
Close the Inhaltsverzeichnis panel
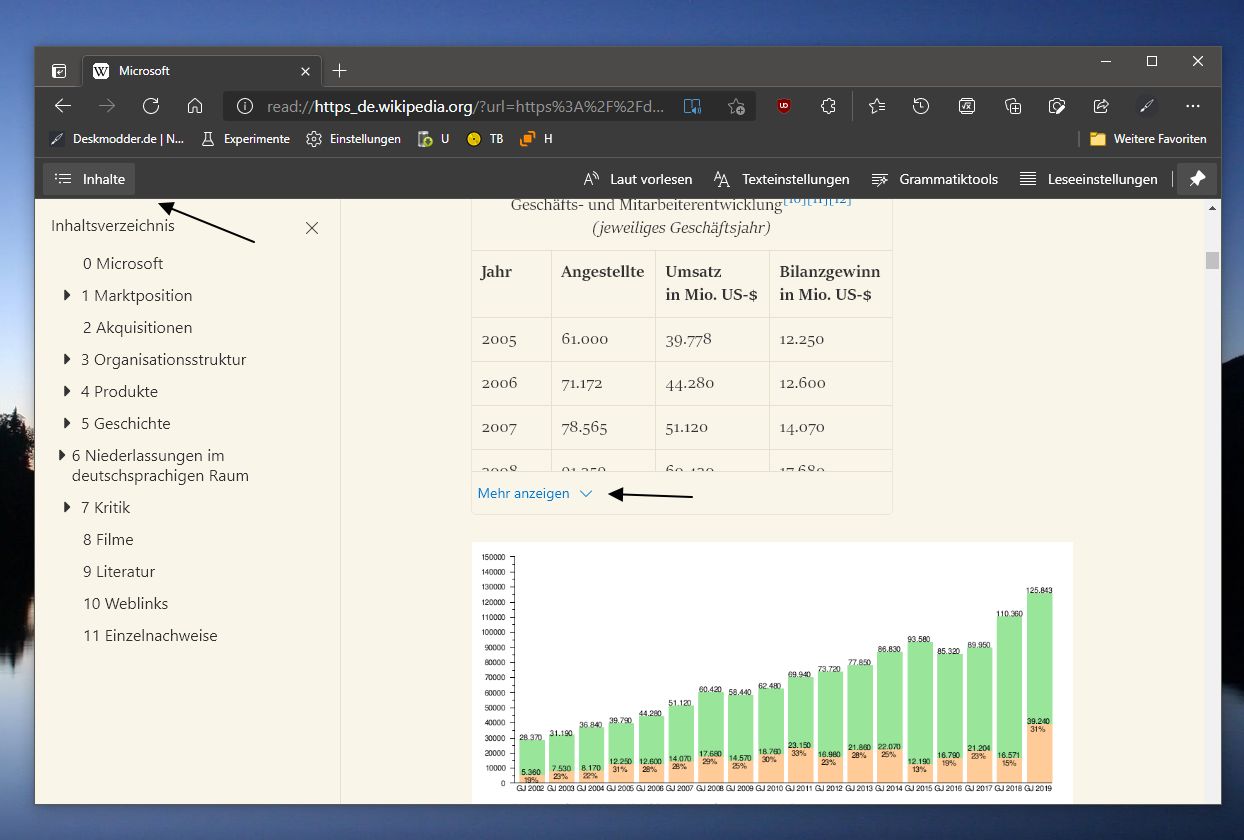click(312, 228)
